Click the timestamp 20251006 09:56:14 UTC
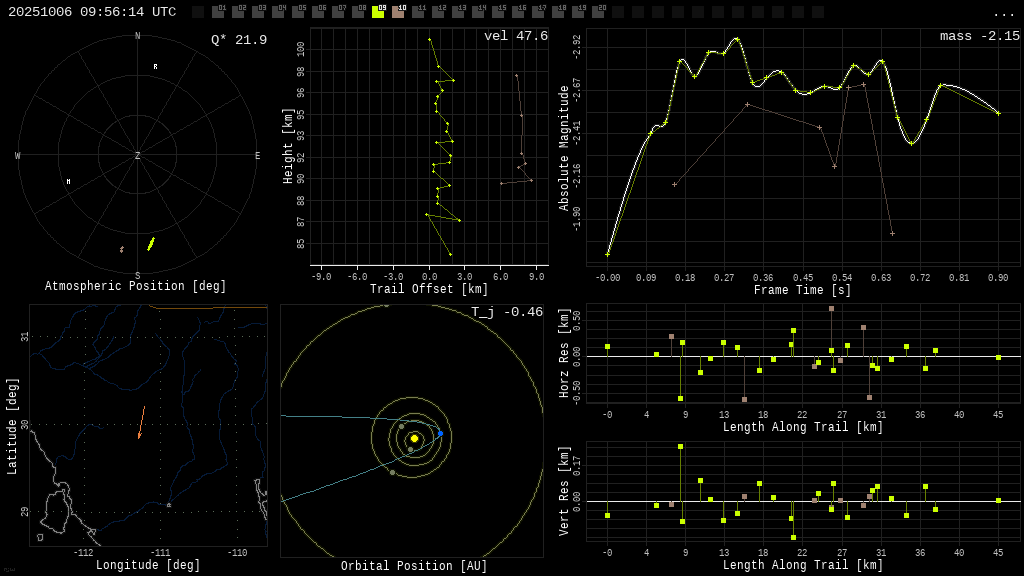The image size is (1024, 576). pos(92,12)
